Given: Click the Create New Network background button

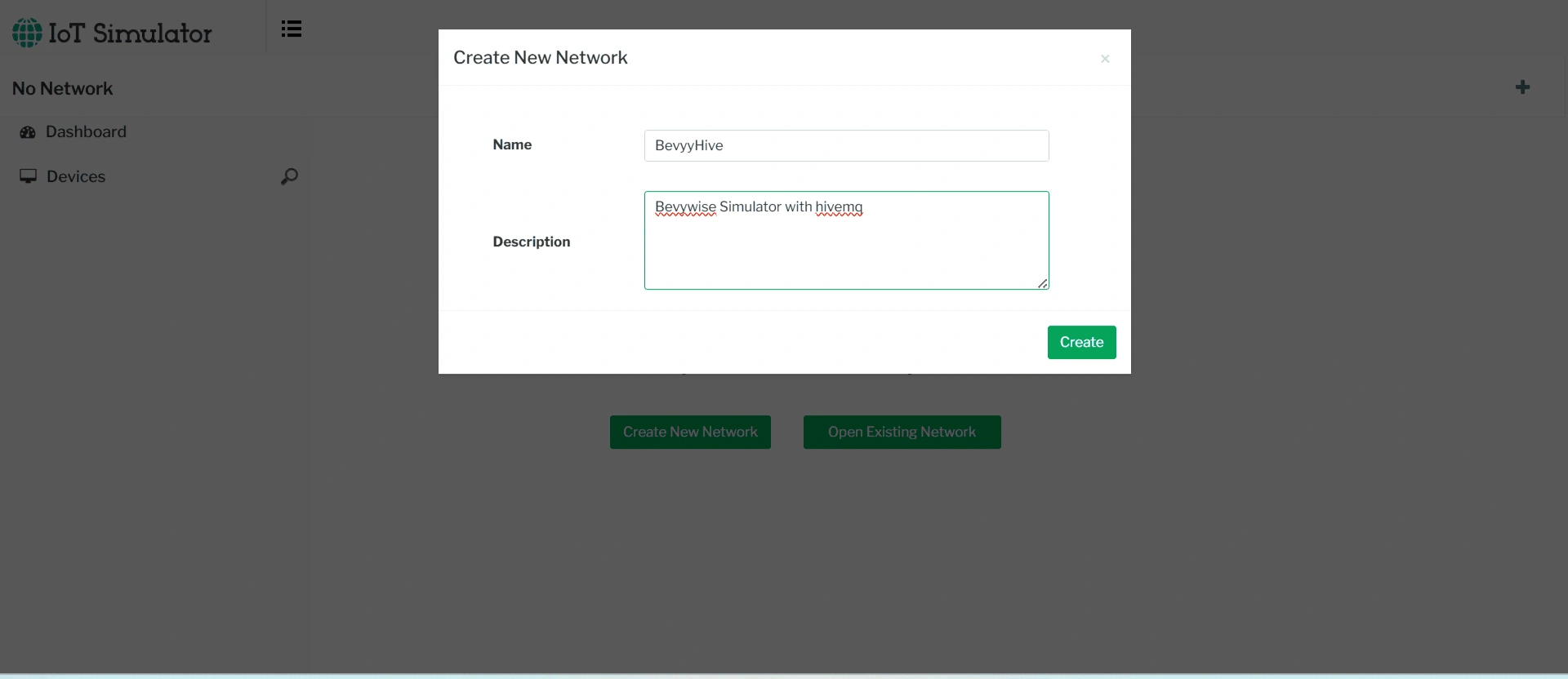Looking at the screenshot, I should pyautogui.click(x=690, y=433).
